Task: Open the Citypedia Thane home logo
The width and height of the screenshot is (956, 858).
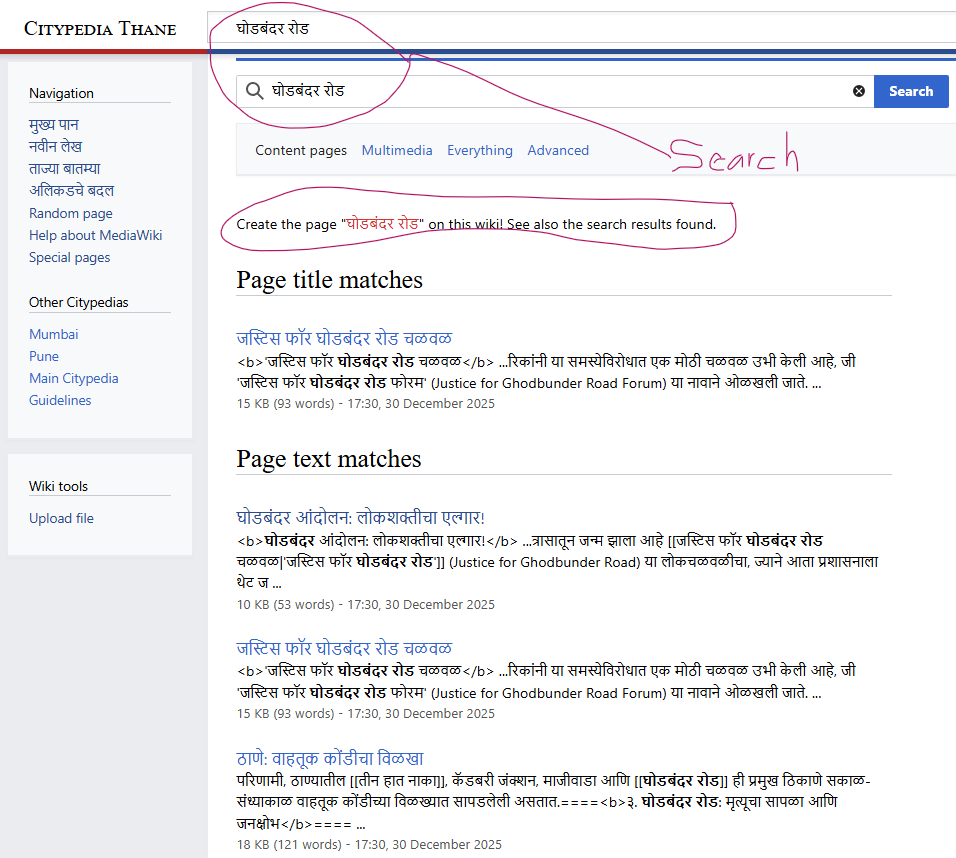Action: 100,28
